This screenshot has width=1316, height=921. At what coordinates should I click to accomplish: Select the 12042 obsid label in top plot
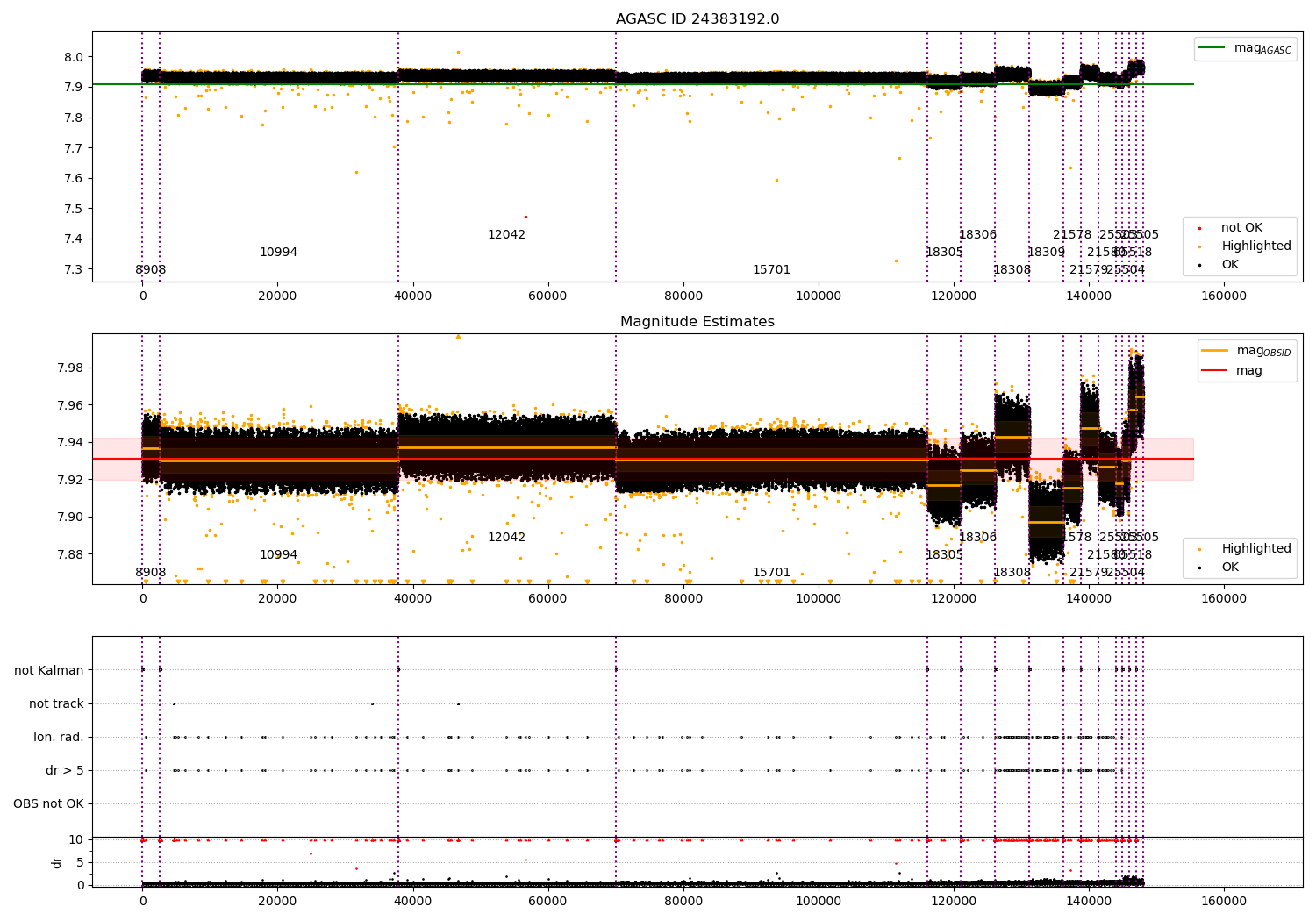coord(506,235)
